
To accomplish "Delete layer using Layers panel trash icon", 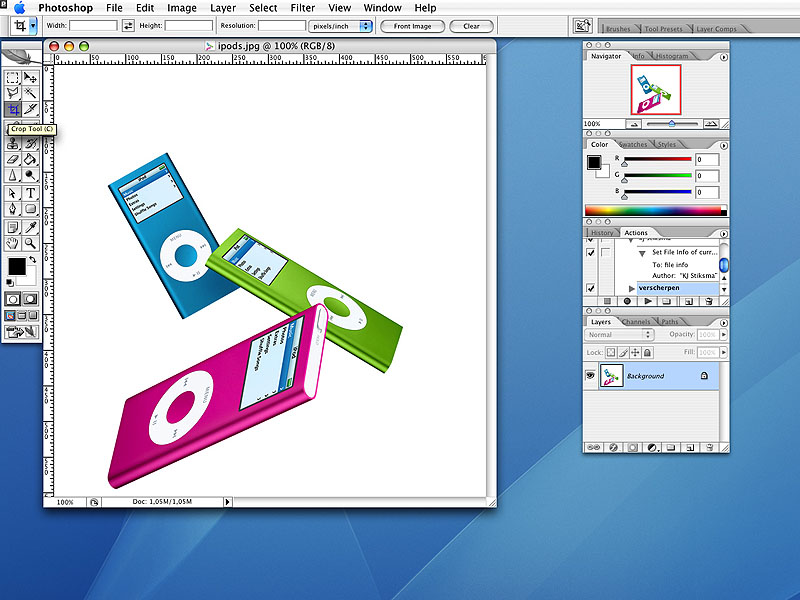I will tap(709, 447).
